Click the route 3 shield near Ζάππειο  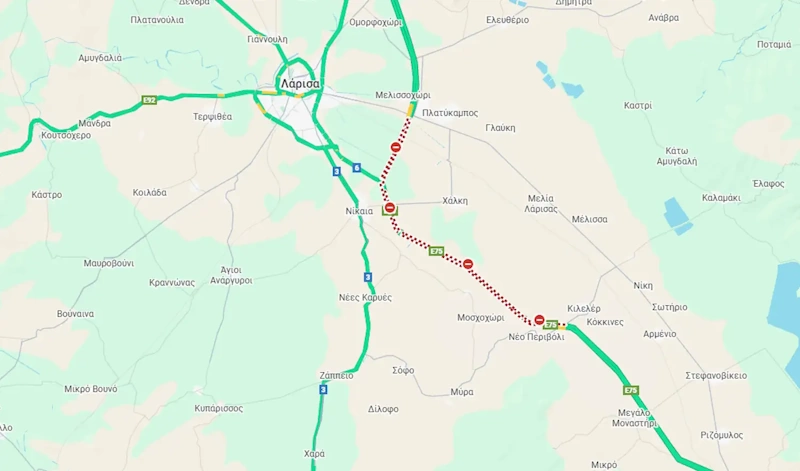pos(323,389)
